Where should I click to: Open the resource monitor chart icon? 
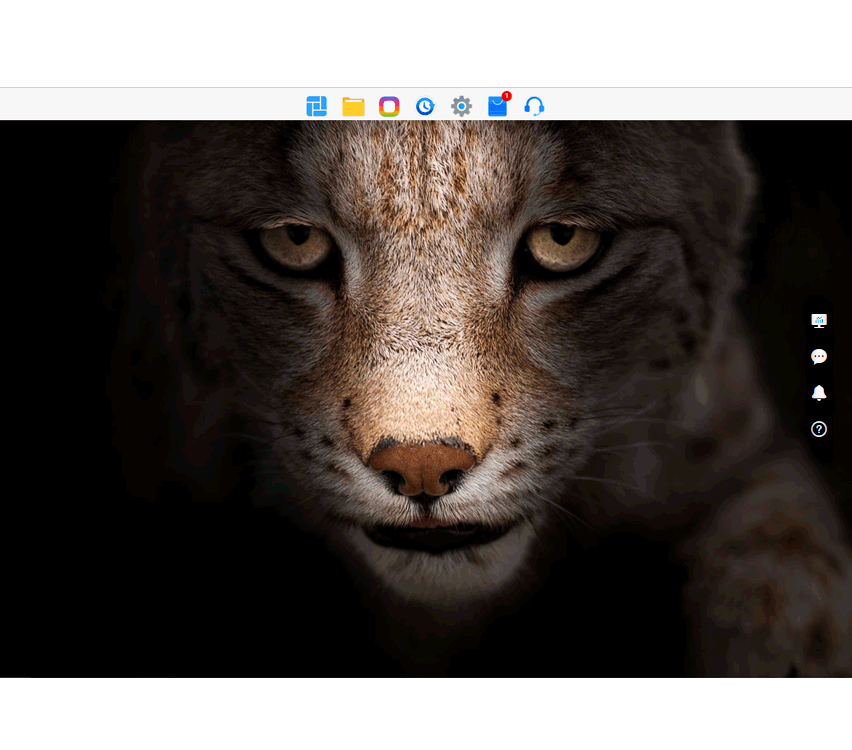coord(819,321)
